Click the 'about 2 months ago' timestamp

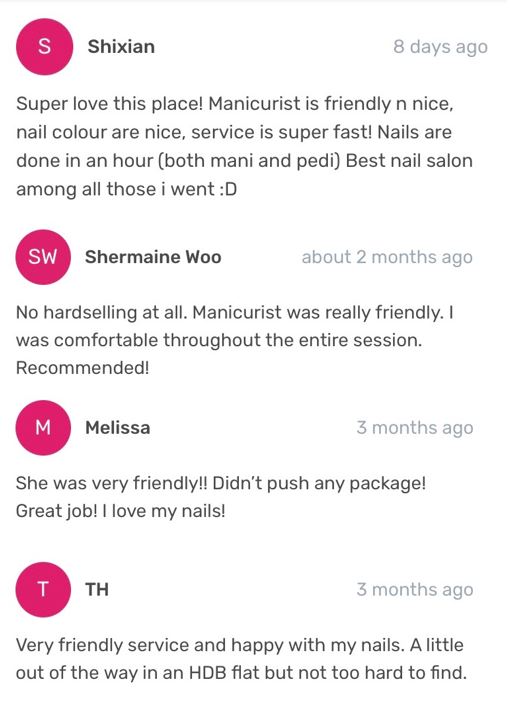387,258
